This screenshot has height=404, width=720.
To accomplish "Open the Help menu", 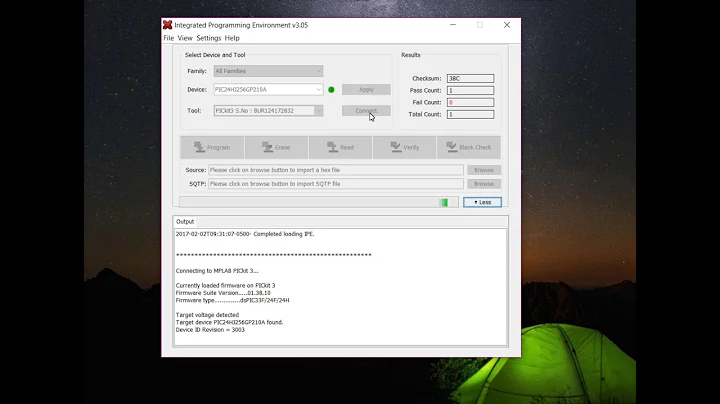I will (232, 38).
